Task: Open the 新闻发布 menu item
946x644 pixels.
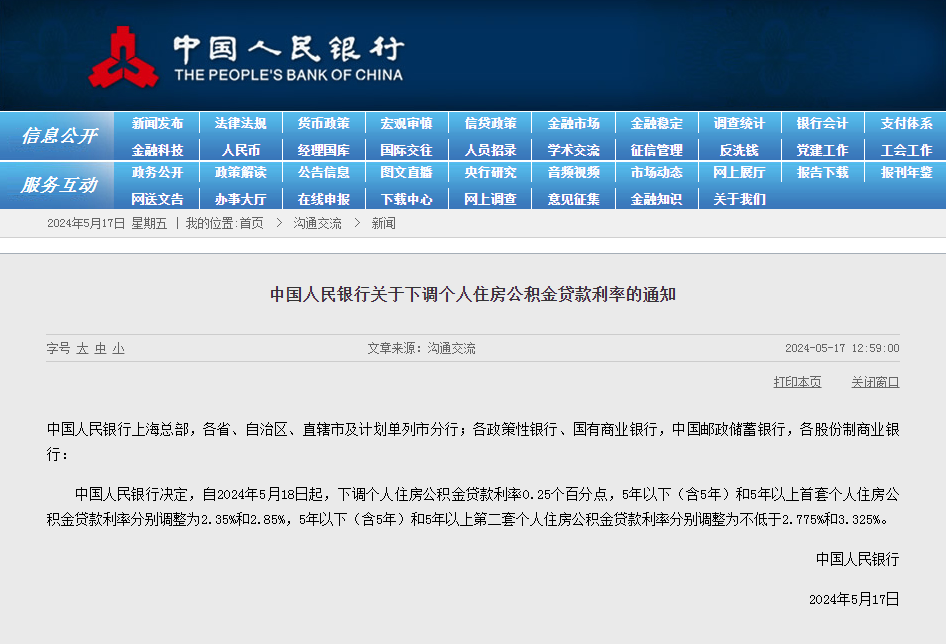Action: pos(158,123)
